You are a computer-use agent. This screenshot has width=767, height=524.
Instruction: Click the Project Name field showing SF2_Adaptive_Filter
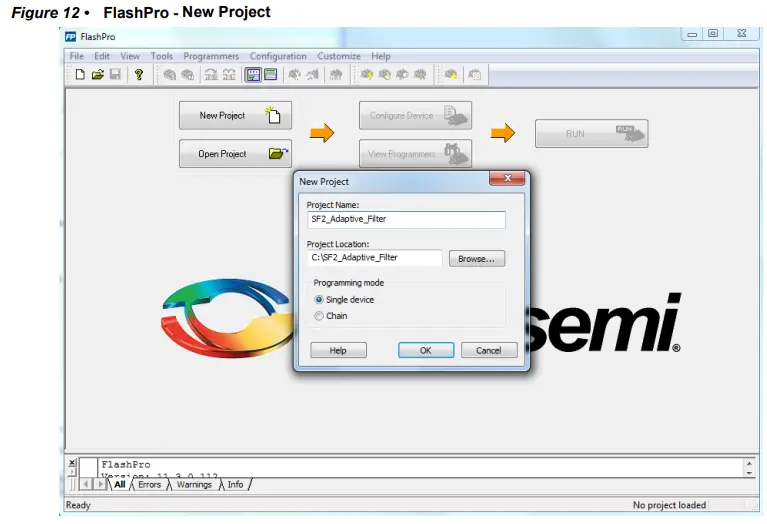(406, 219)
